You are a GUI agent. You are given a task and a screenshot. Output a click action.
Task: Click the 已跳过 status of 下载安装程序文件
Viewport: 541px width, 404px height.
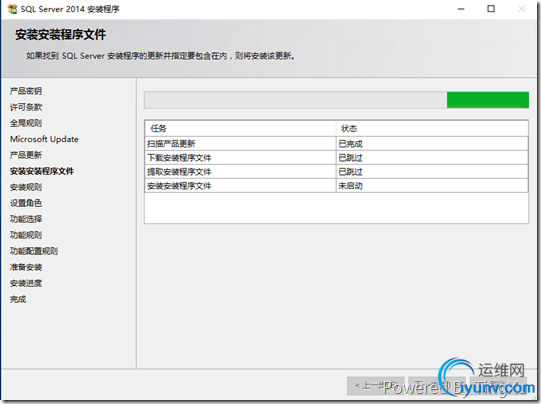432,158
